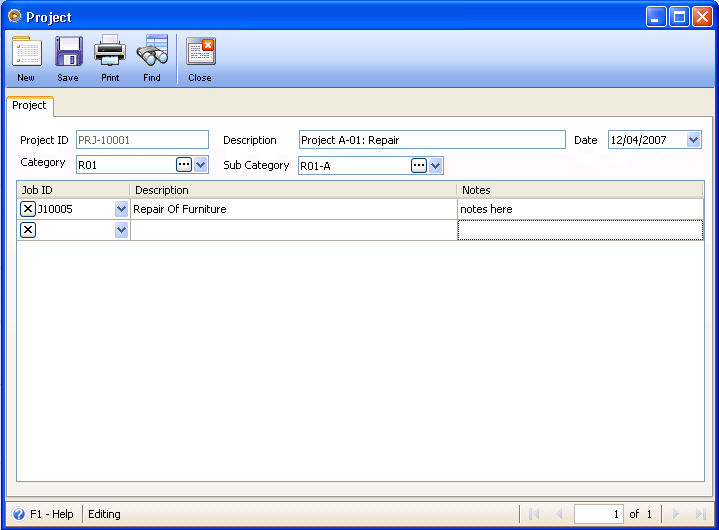The height and width of the screenshot is (530, 719).
Task: Click the 'F1 - Help' status text
Action: coord(51,514)
